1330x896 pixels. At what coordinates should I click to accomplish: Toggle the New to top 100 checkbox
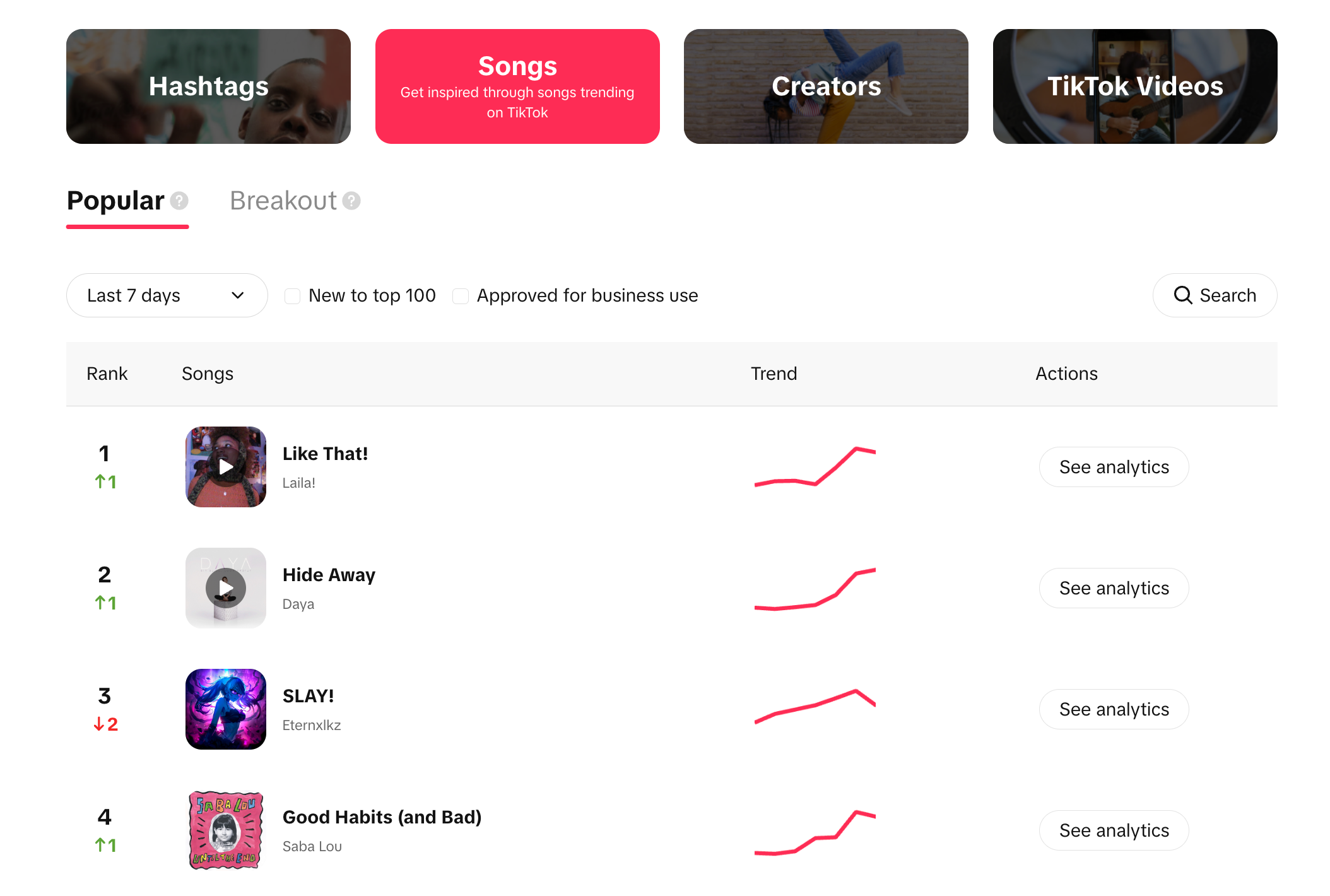293,295
